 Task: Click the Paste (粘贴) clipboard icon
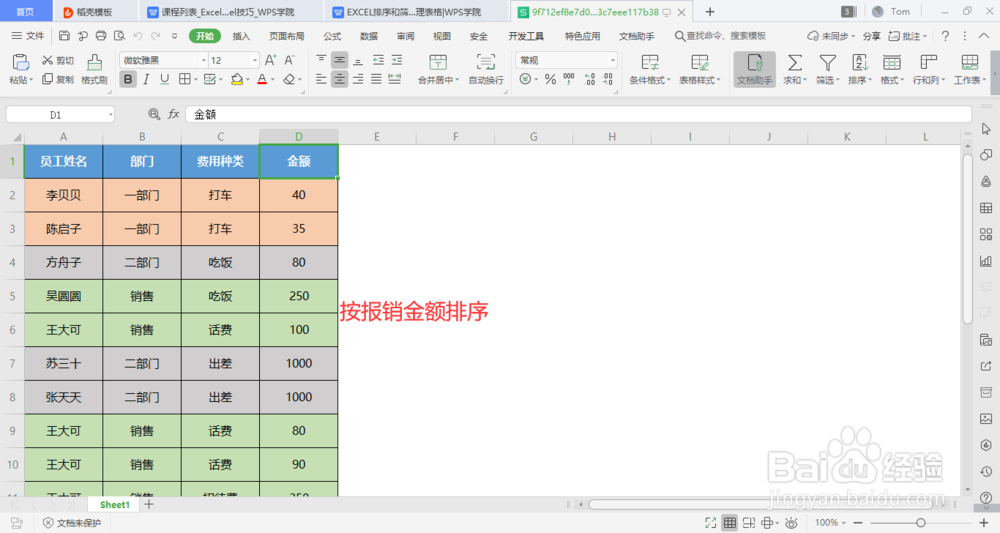20,62
